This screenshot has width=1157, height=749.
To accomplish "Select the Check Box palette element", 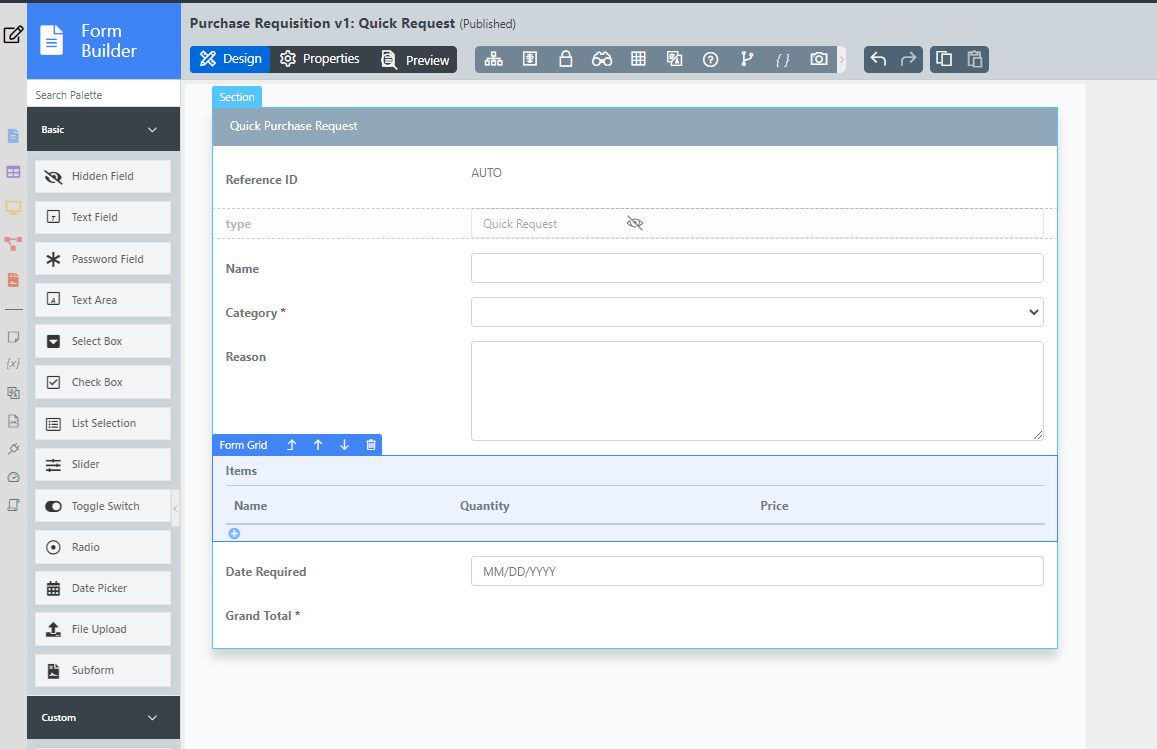I will [x=102, y=382].
